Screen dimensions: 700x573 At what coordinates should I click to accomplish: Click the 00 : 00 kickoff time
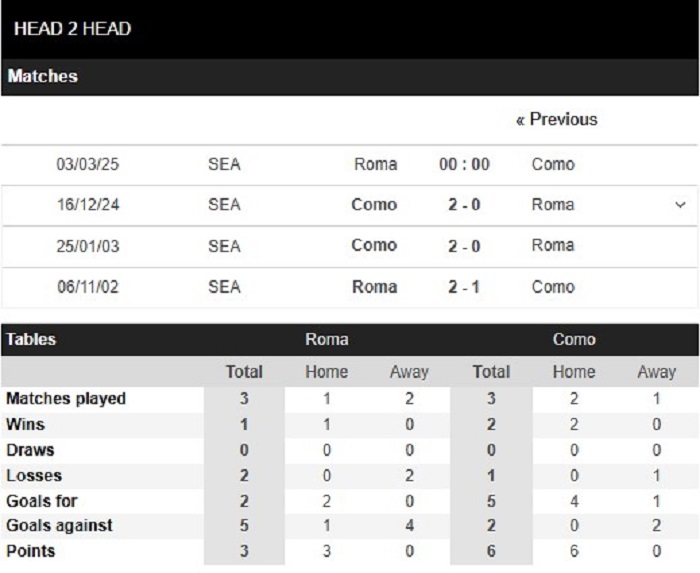coord(464,164)
